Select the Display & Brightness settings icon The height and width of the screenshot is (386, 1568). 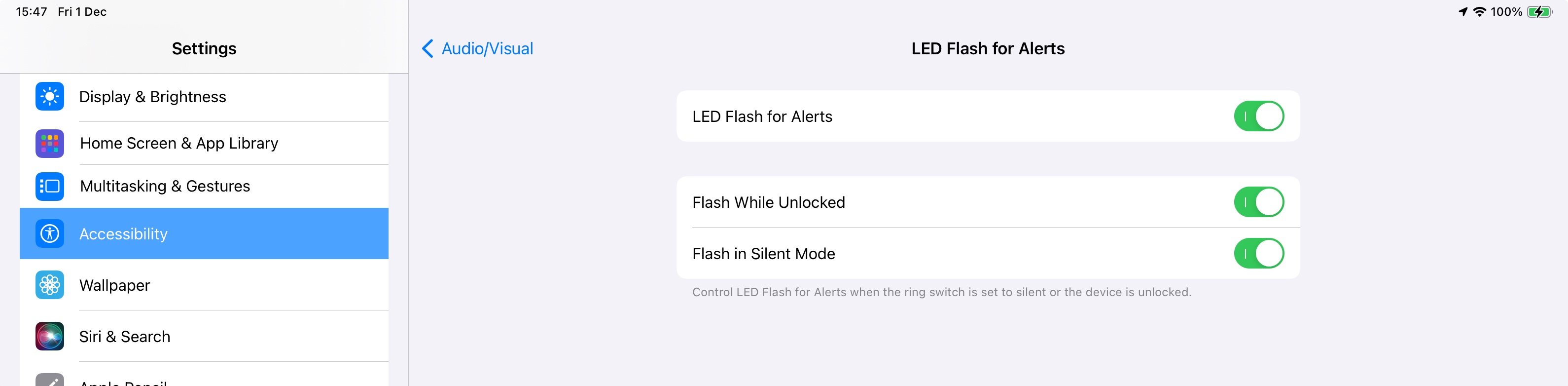[x=49, y=96]
